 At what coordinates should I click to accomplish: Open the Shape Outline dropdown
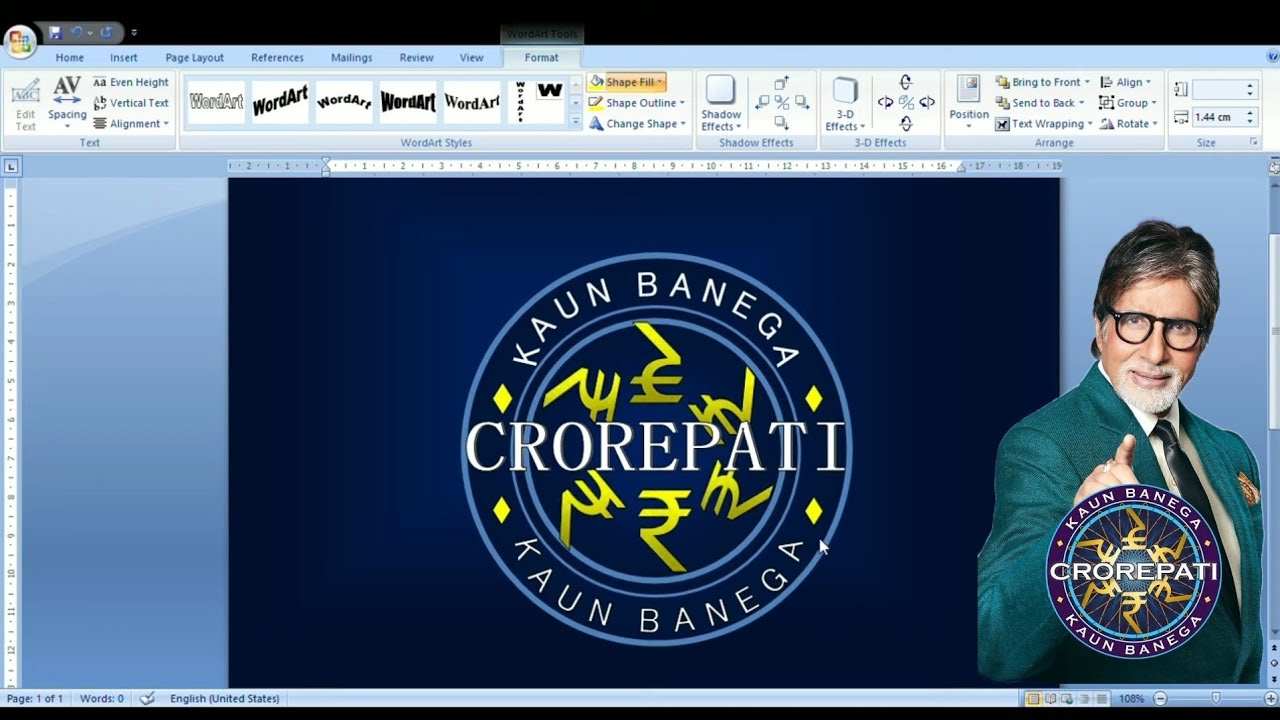[637, 103]
